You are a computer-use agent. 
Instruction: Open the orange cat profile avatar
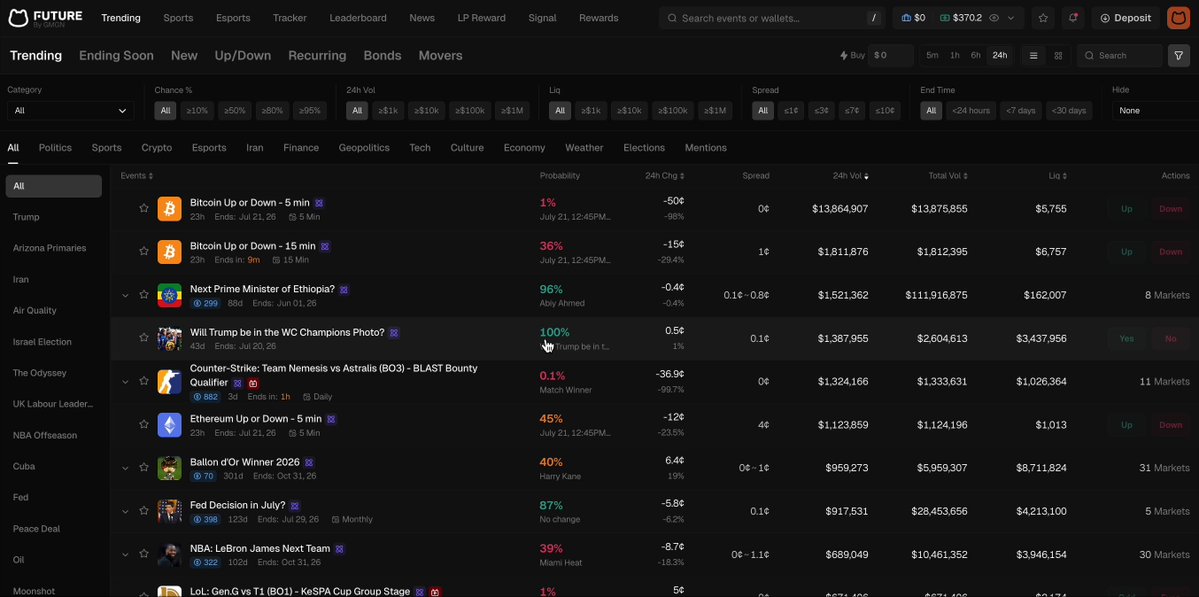tap(1178, 18)
